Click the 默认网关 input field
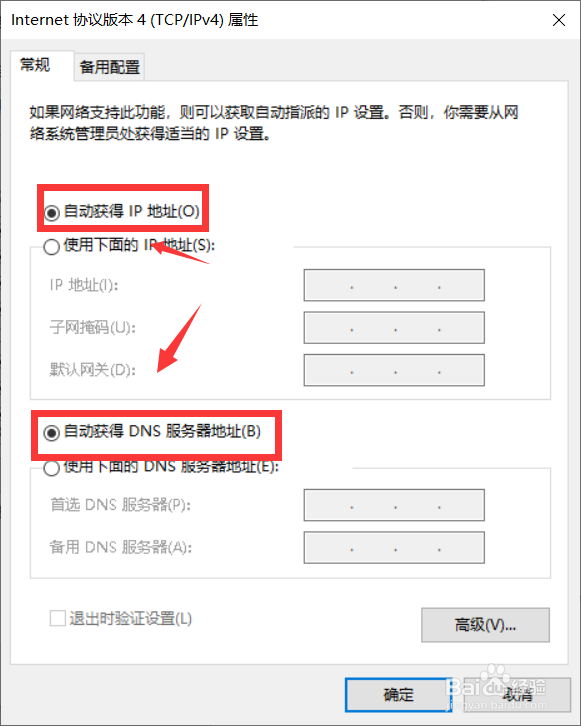Screen dimensions: 581x726 (x=394, y=370)
